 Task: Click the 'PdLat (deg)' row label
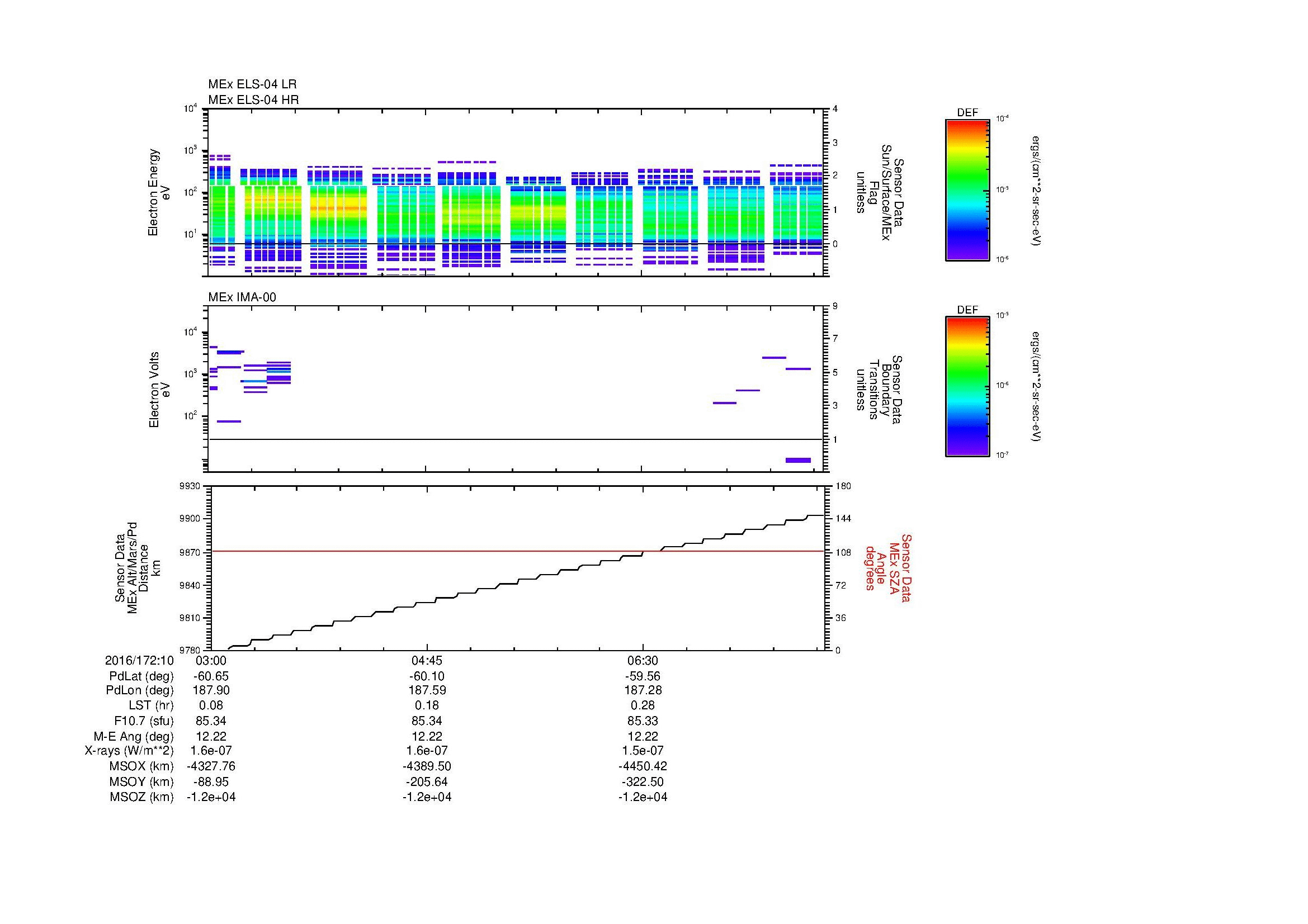click(x=141, y=676)
